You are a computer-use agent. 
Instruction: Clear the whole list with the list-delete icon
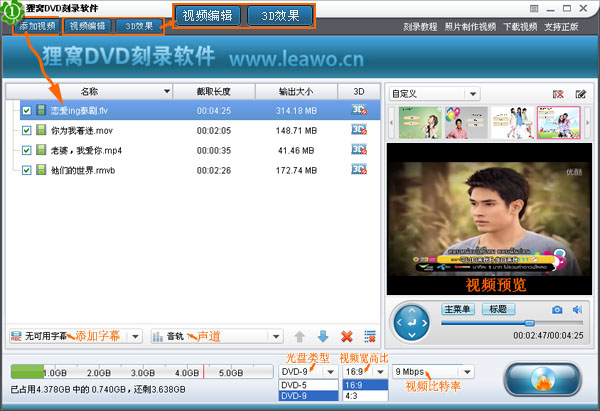370,336
